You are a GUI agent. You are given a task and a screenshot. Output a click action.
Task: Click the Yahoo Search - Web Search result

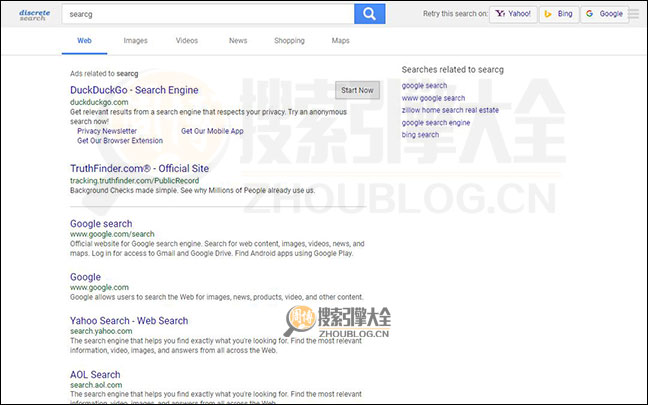tap(129, 321)
